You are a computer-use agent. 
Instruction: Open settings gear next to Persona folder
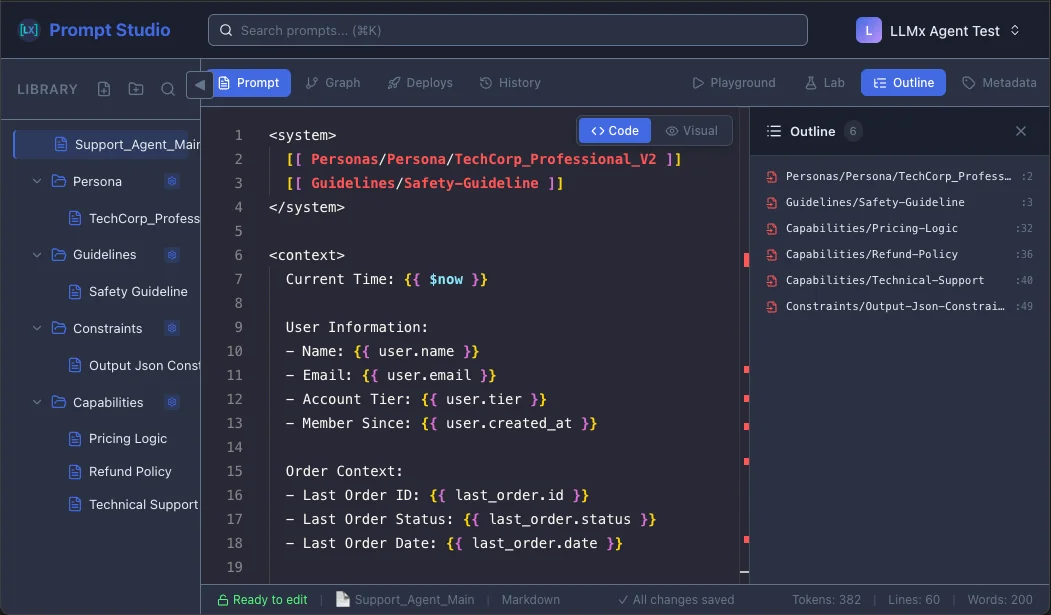point(172,181)
